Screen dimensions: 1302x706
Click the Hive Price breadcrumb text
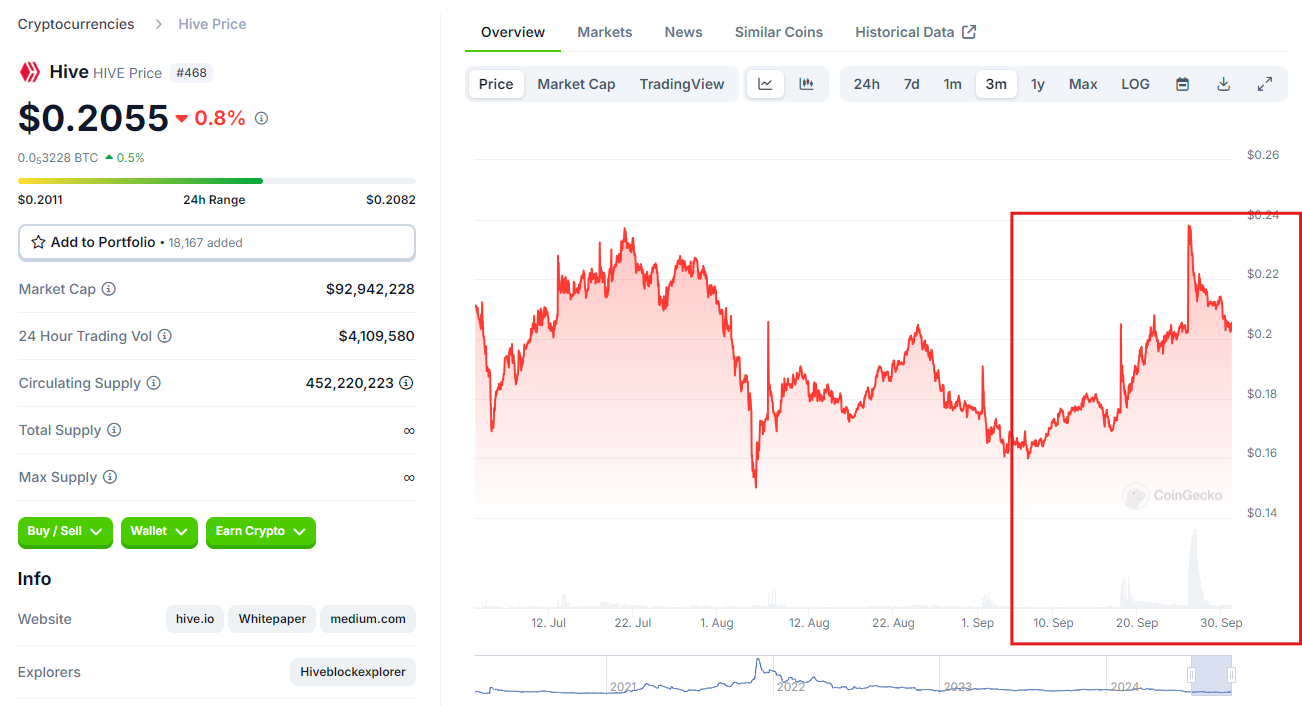coord(212,24)
